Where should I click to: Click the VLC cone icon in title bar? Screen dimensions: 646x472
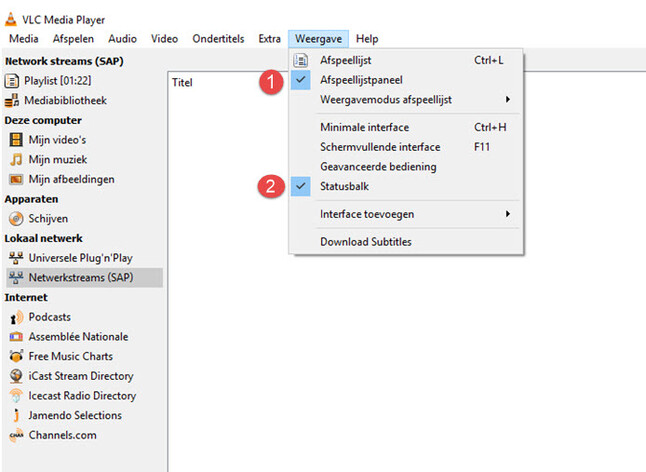(11, 19)
